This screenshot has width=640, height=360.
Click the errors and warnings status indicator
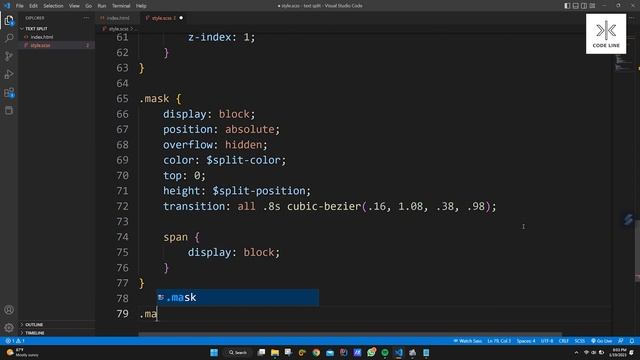coord(15,341)
